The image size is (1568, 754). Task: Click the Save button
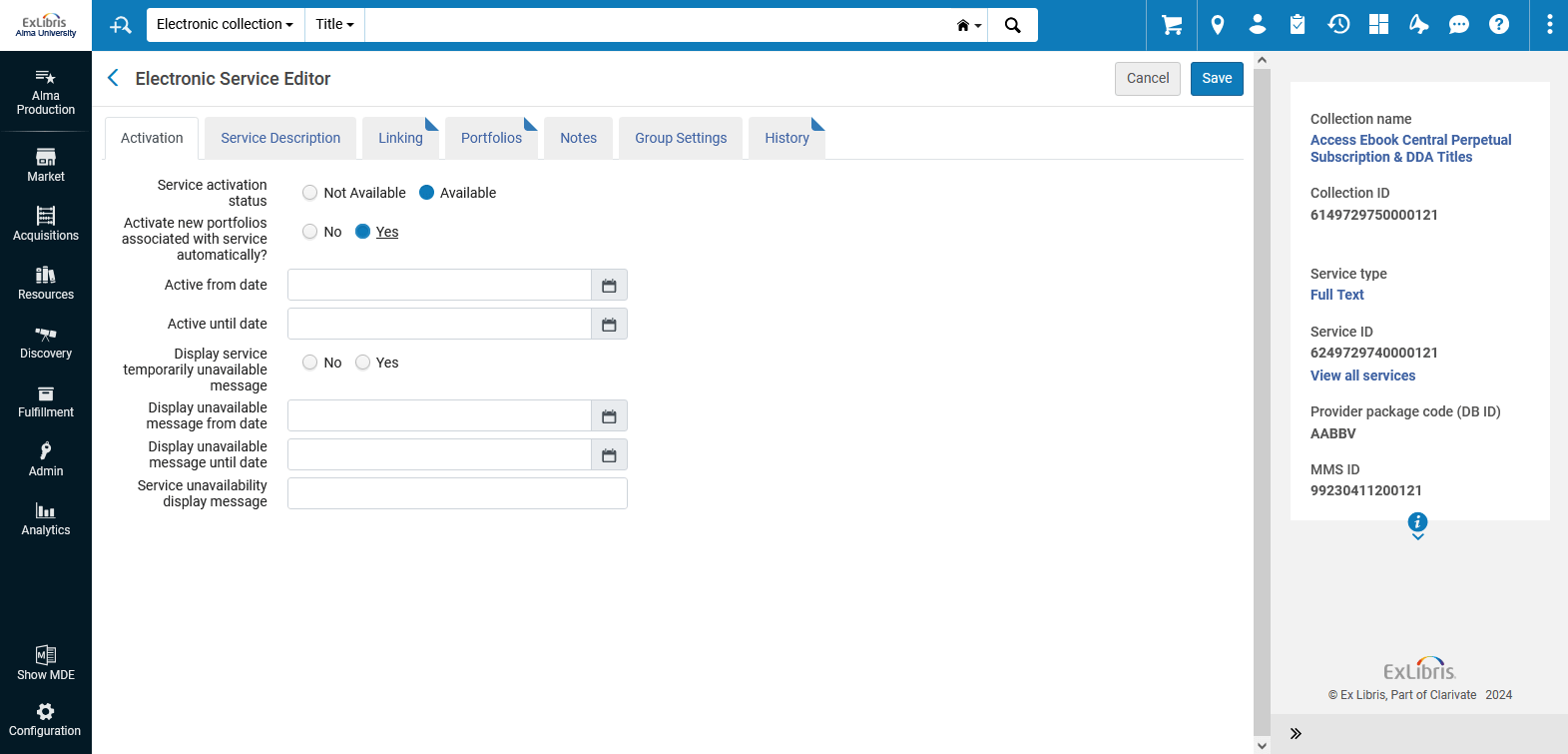pos(1216,79)
